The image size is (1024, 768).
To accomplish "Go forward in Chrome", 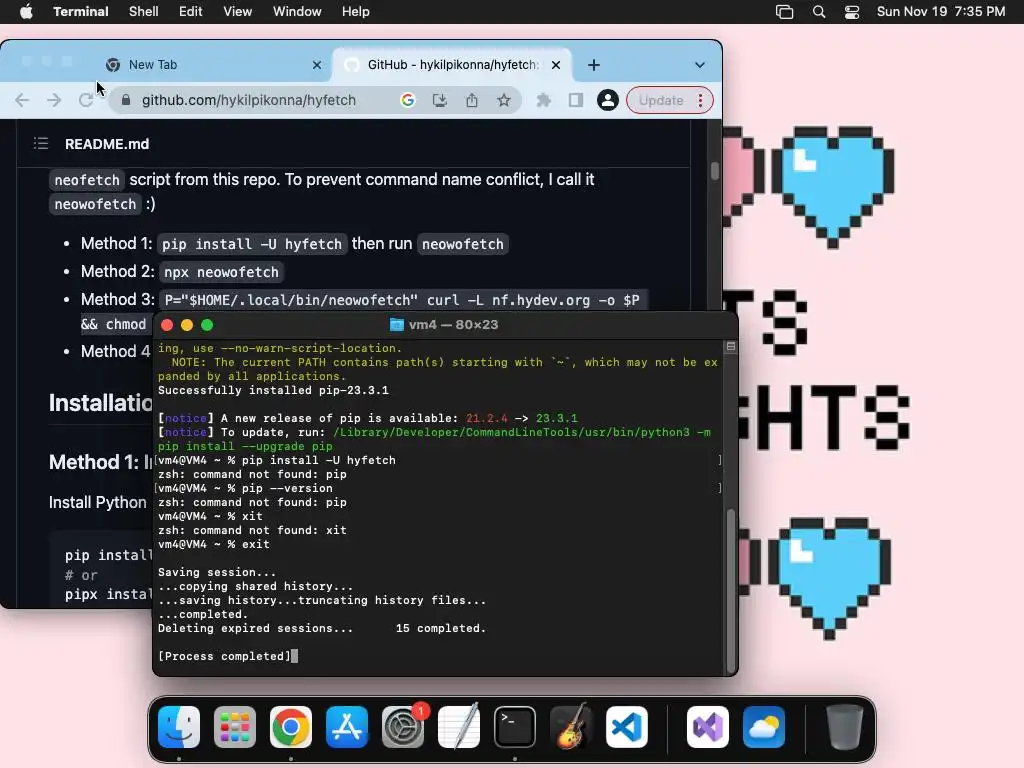I will (x=54, y=100).
